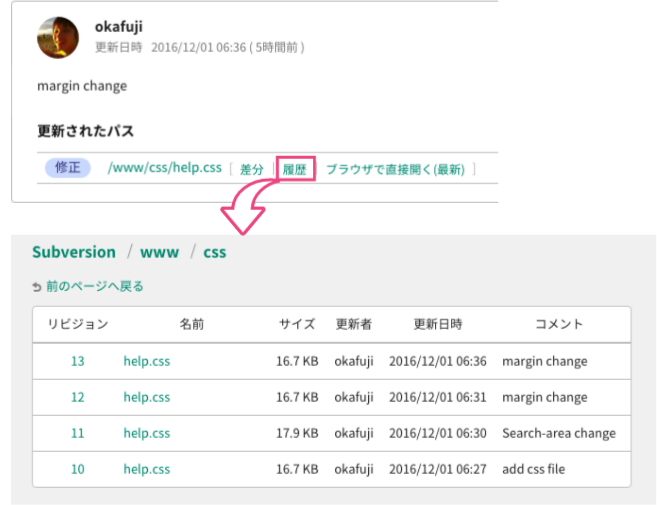Screen dimensions: 657x505
Task: Open revision 12 link
Action: 78,397
